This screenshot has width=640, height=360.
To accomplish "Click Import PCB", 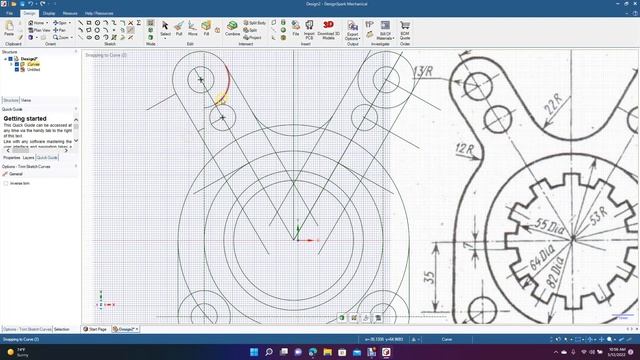I will point(309,29).
